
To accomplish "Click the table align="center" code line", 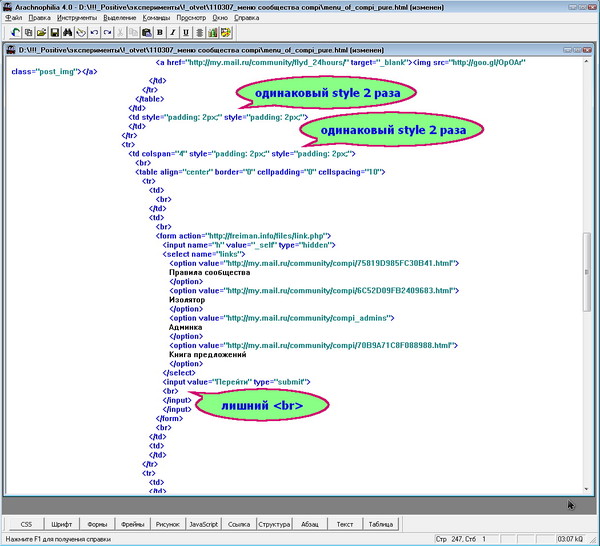I will [260, 172].
